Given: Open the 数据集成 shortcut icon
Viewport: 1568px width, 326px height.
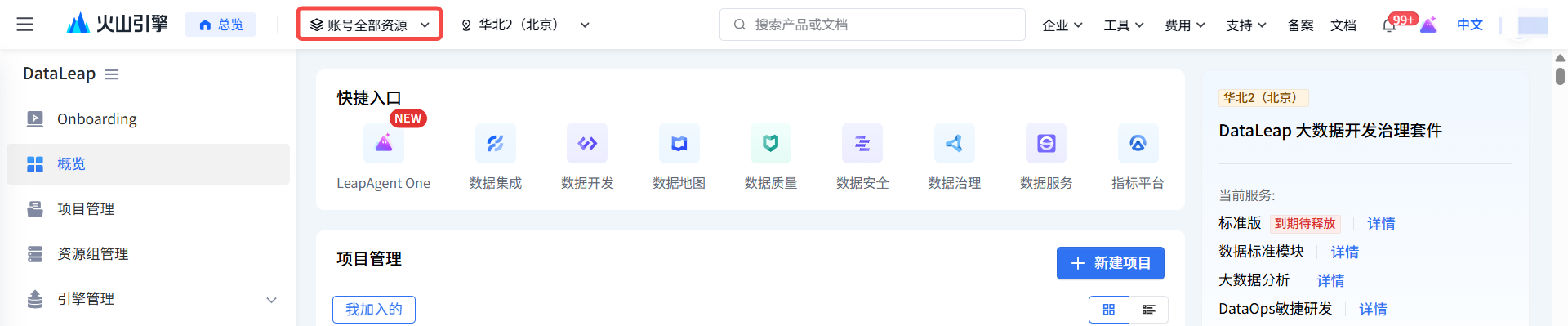Looking at the screenshot, I should [x=496, y=144].
